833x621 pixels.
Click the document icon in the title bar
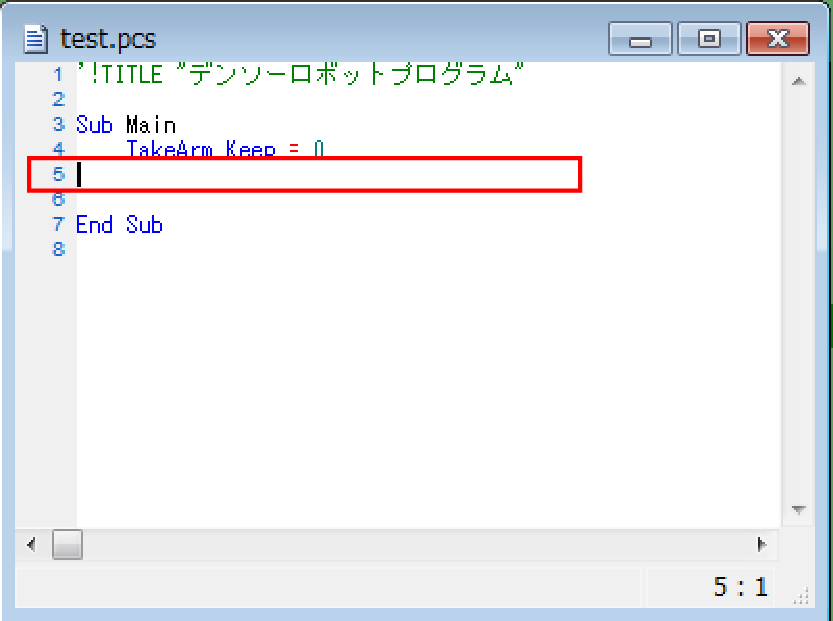36,40
